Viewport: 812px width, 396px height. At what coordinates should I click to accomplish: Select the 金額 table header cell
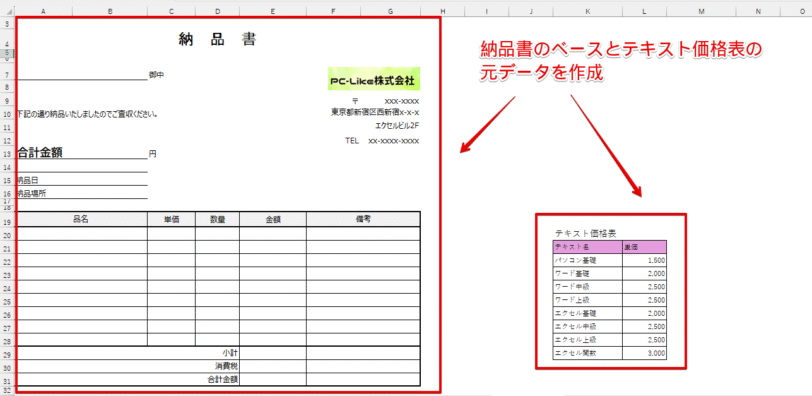273,219
